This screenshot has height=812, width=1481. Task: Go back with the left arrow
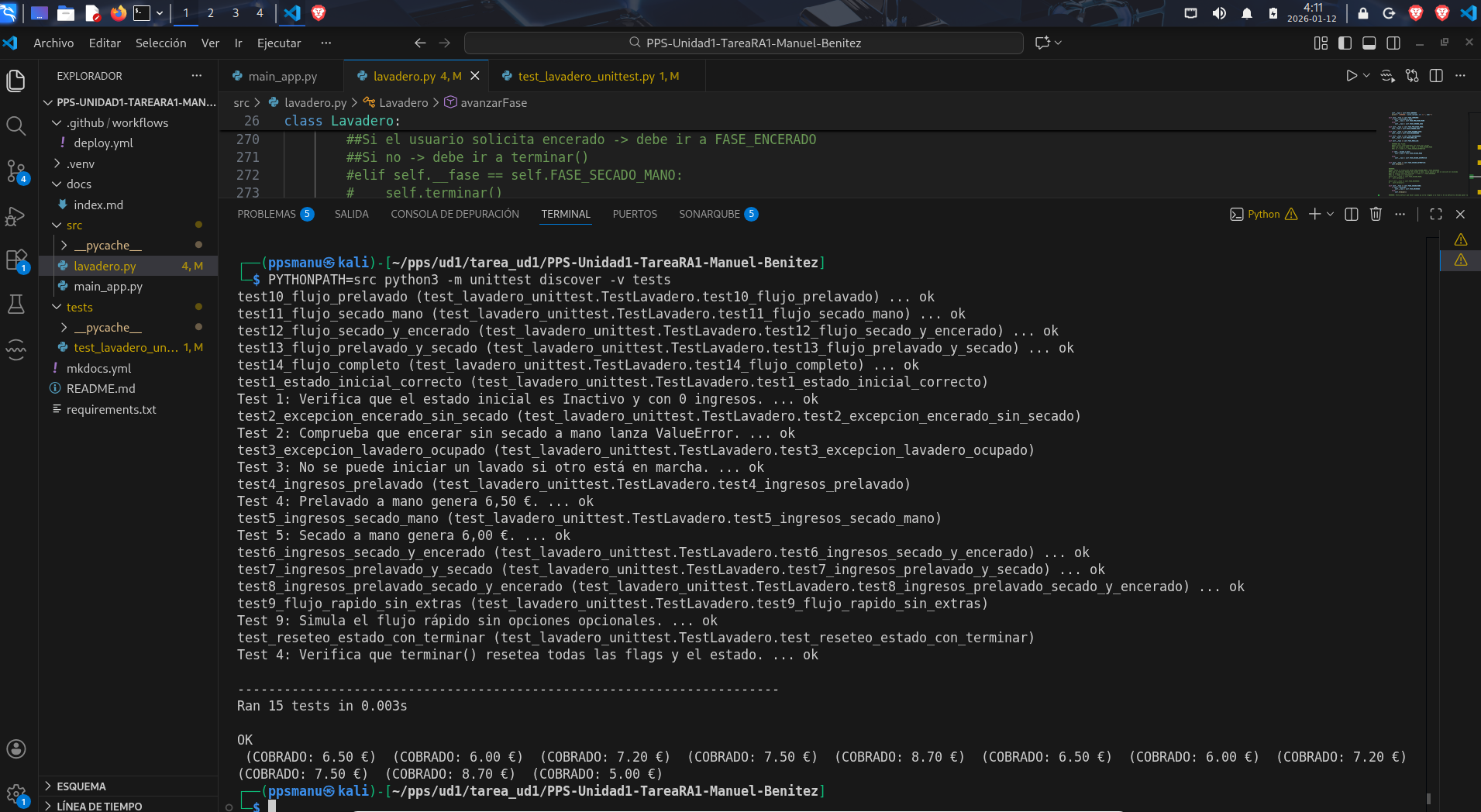[x=420, y=43]
